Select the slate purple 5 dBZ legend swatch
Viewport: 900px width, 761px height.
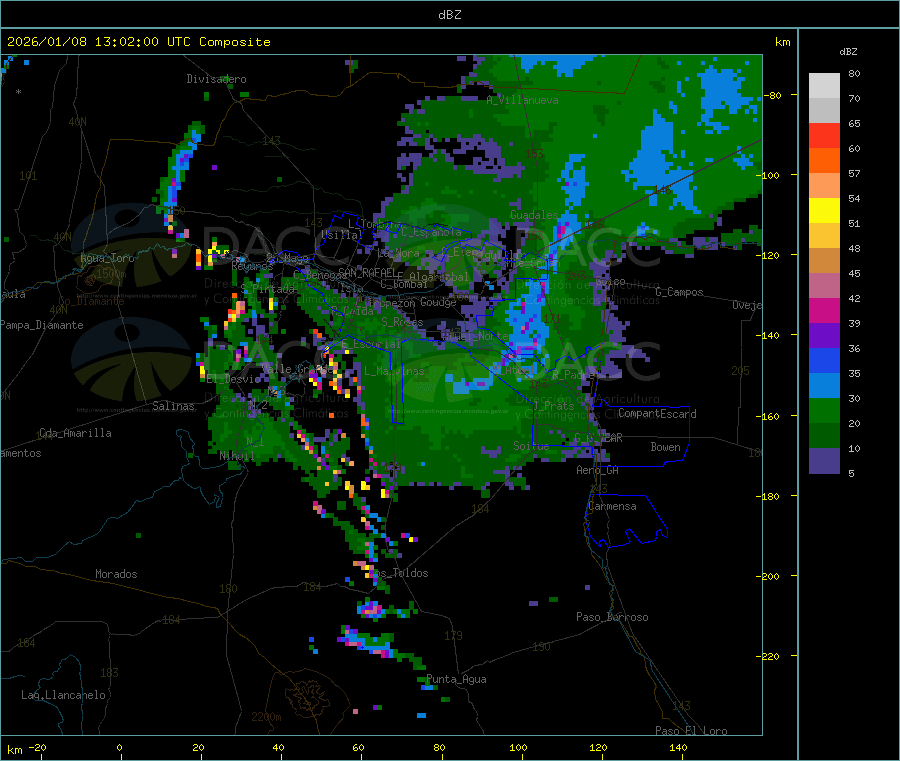824,461
